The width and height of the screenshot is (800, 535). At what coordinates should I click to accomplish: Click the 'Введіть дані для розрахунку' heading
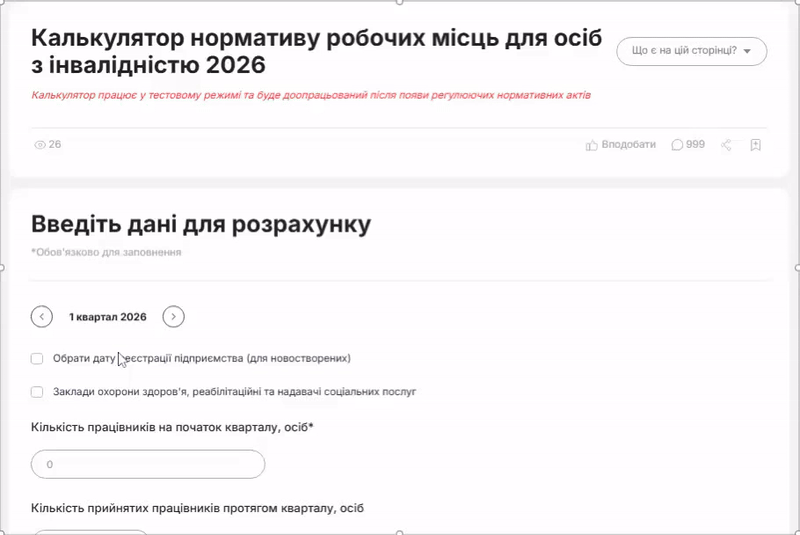(201, 224)
